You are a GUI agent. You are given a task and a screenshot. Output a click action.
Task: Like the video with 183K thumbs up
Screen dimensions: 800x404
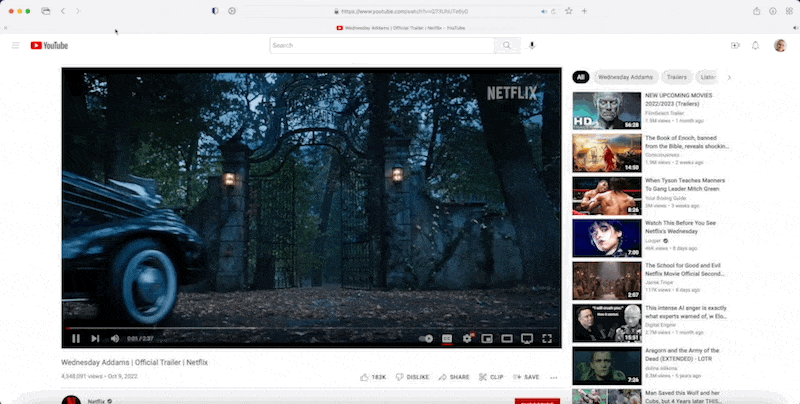click(x=373, y=377)
